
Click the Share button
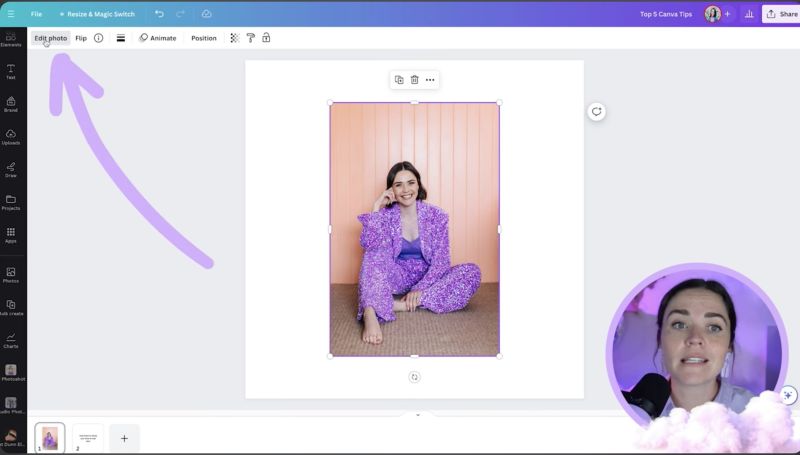click(781, 14)
